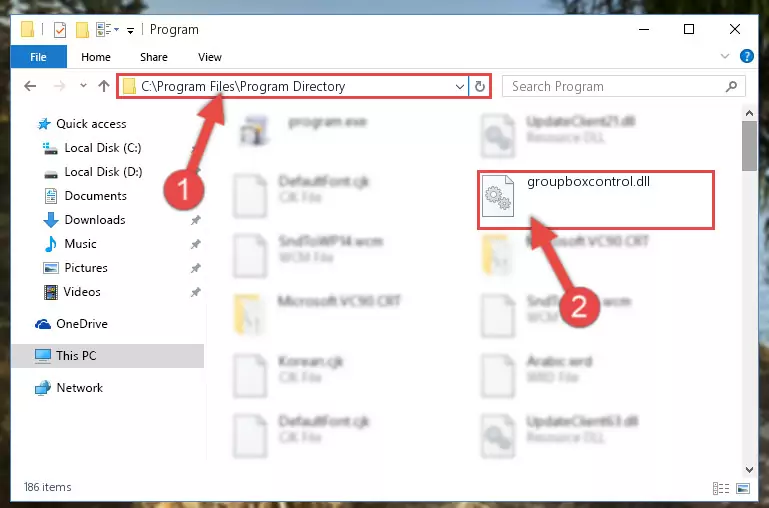Click the Properties checkmark quick access icon
Viewport: 769px width, 508px height.
59,29
